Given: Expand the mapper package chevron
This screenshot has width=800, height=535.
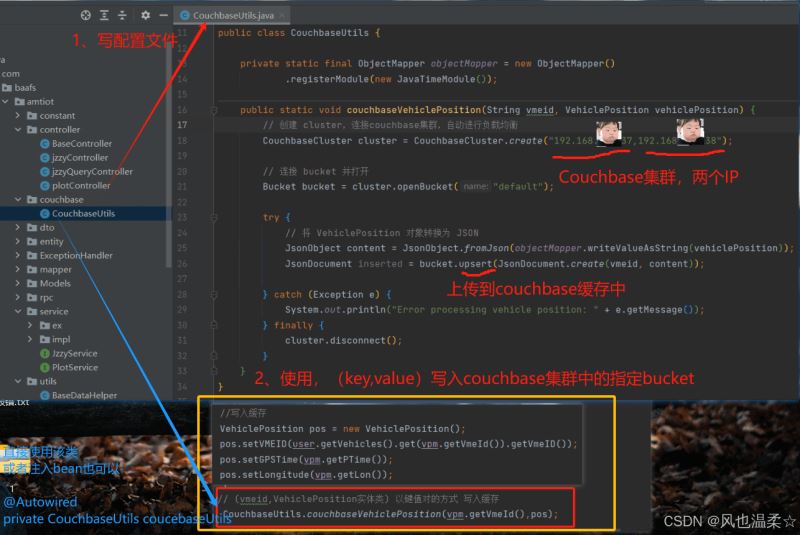Looking at the screenshot, I should coord(18,269).
